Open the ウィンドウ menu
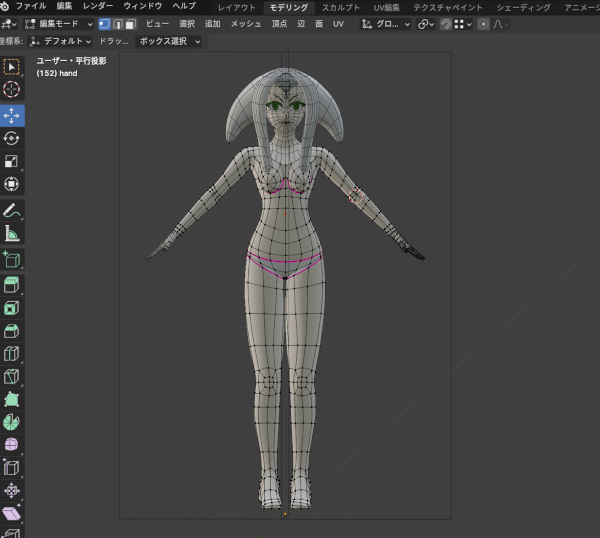The height and width of the screenshot is (538, 600). 142,6
